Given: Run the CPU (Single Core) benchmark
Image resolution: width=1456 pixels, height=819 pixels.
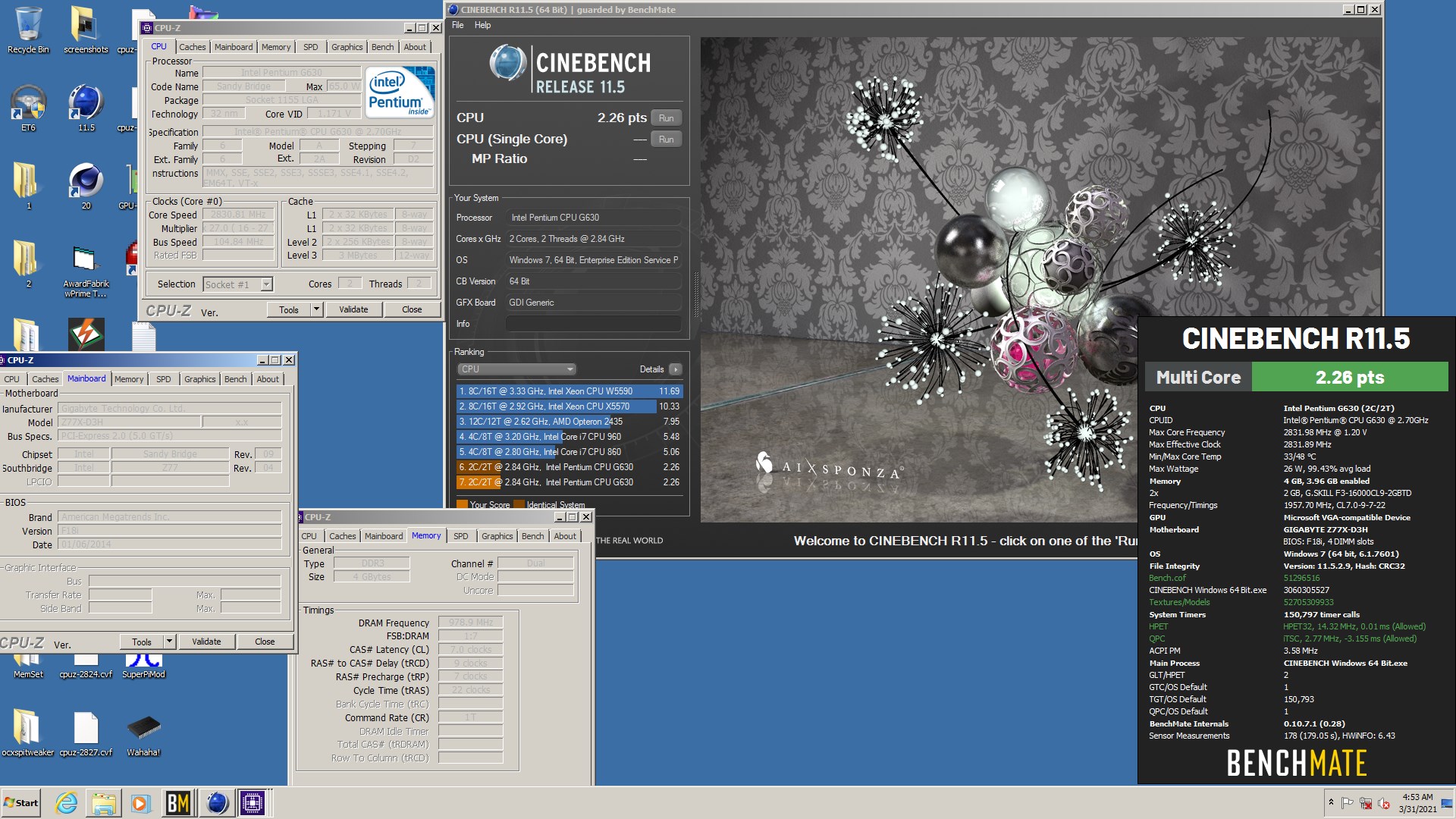Looking at the screenshot, I should 666,140.
